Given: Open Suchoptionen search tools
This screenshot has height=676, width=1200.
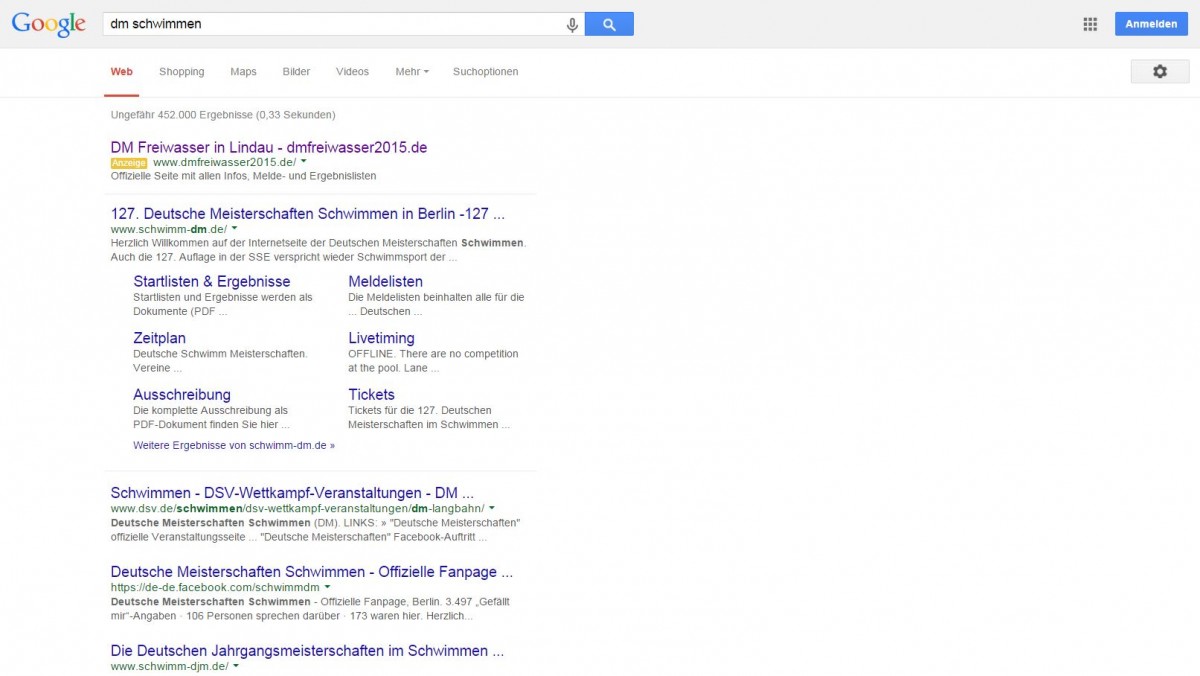Looking at the screenshot, I should pos(485,72).
